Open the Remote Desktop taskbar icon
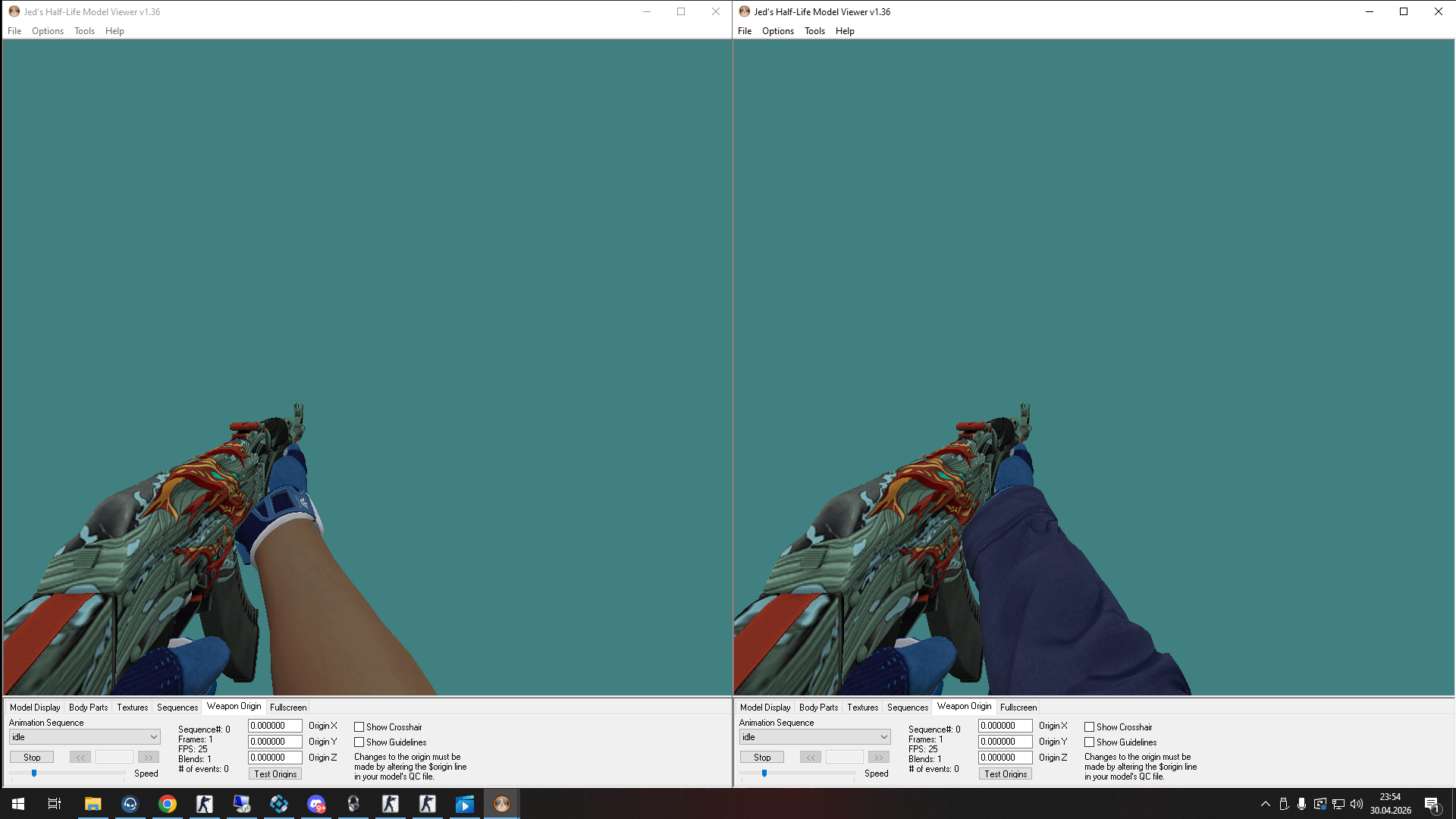The height and width of the screenshot is (819, 1456). 241,804
